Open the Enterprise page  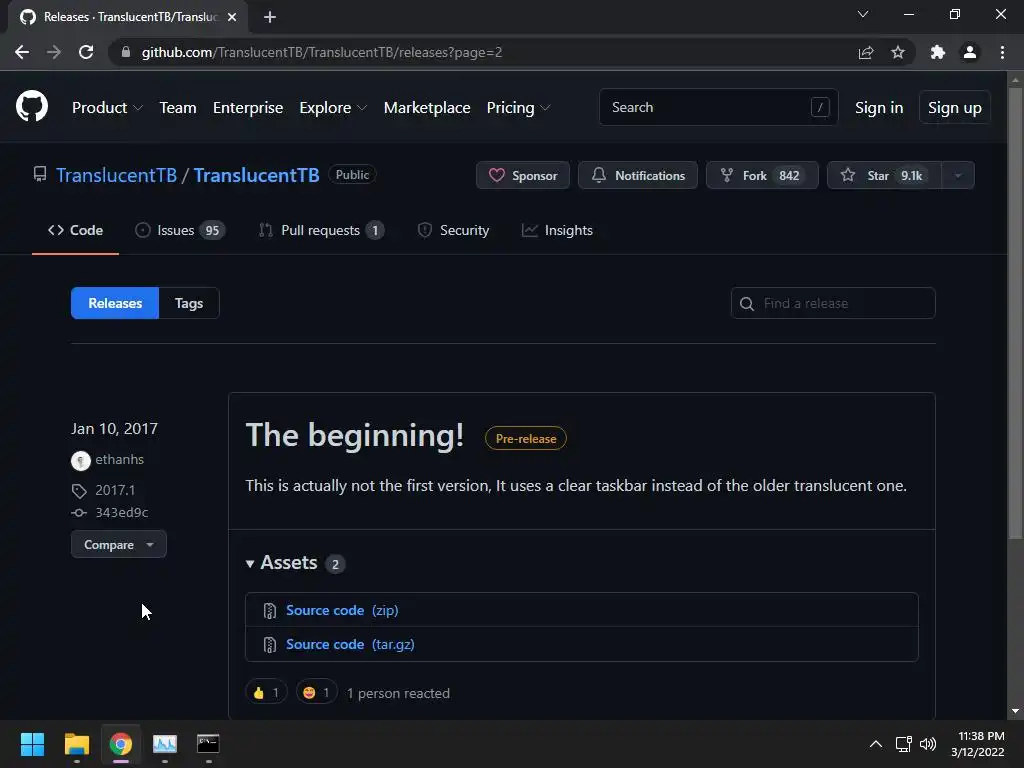pyautogui.click(x=248, y=107)
